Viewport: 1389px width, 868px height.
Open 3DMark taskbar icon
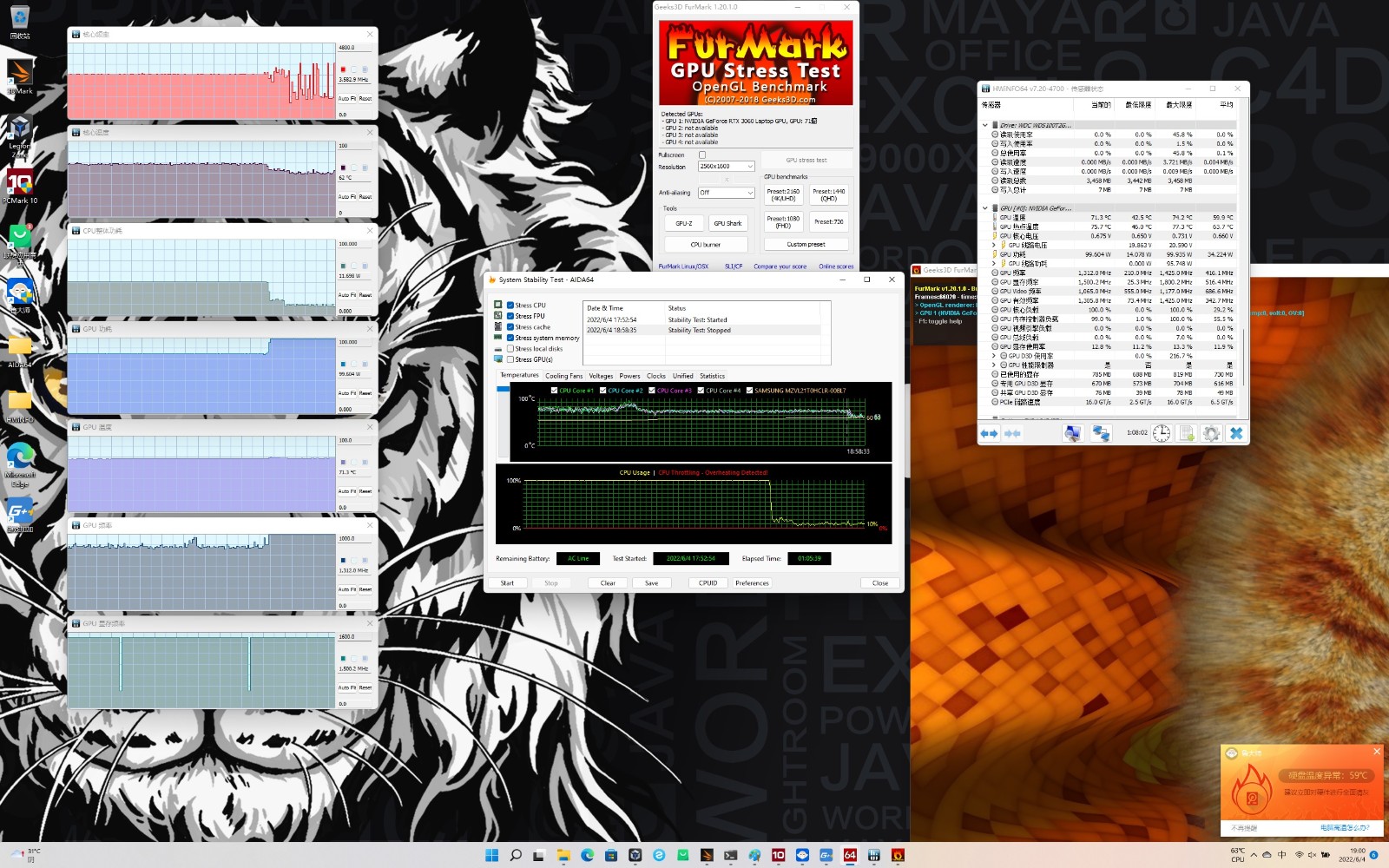point(707,855)
